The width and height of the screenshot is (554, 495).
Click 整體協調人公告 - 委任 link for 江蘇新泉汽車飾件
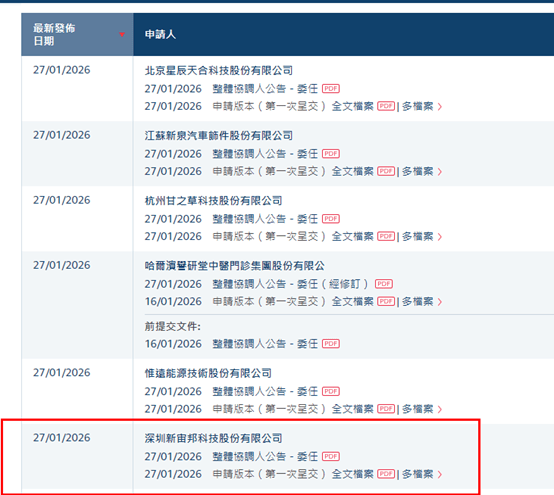265,154
